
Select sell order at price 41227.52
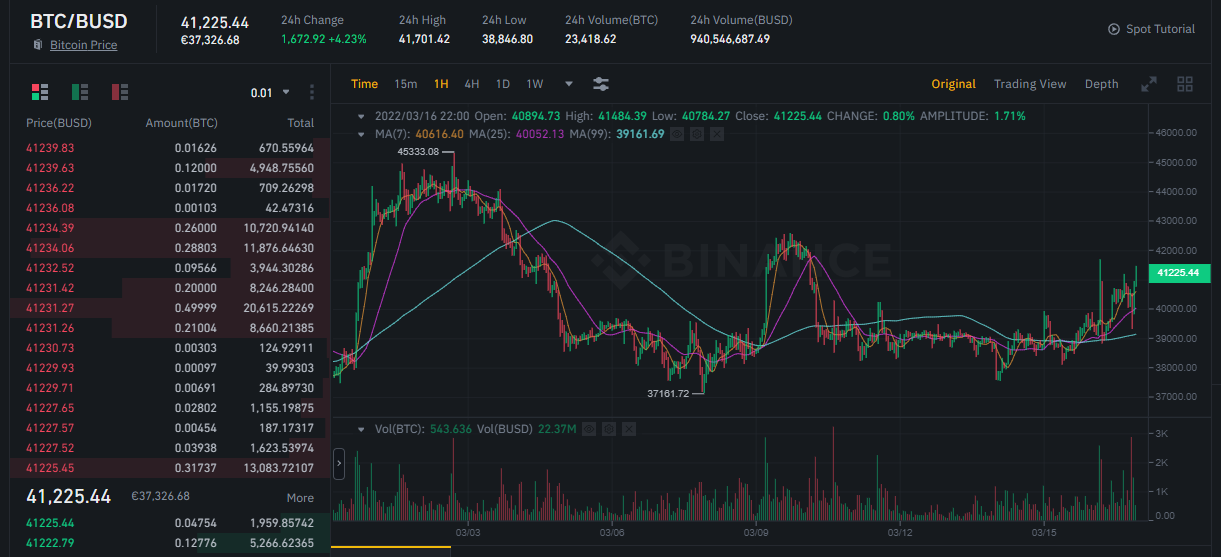(x=169, y=448)
